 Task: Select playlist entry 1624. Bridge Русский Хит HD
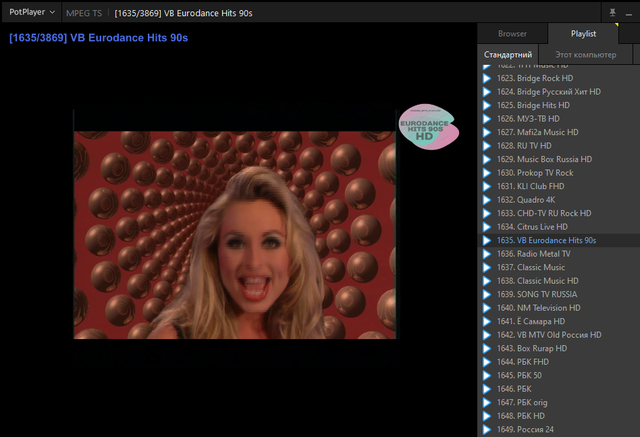559,92
